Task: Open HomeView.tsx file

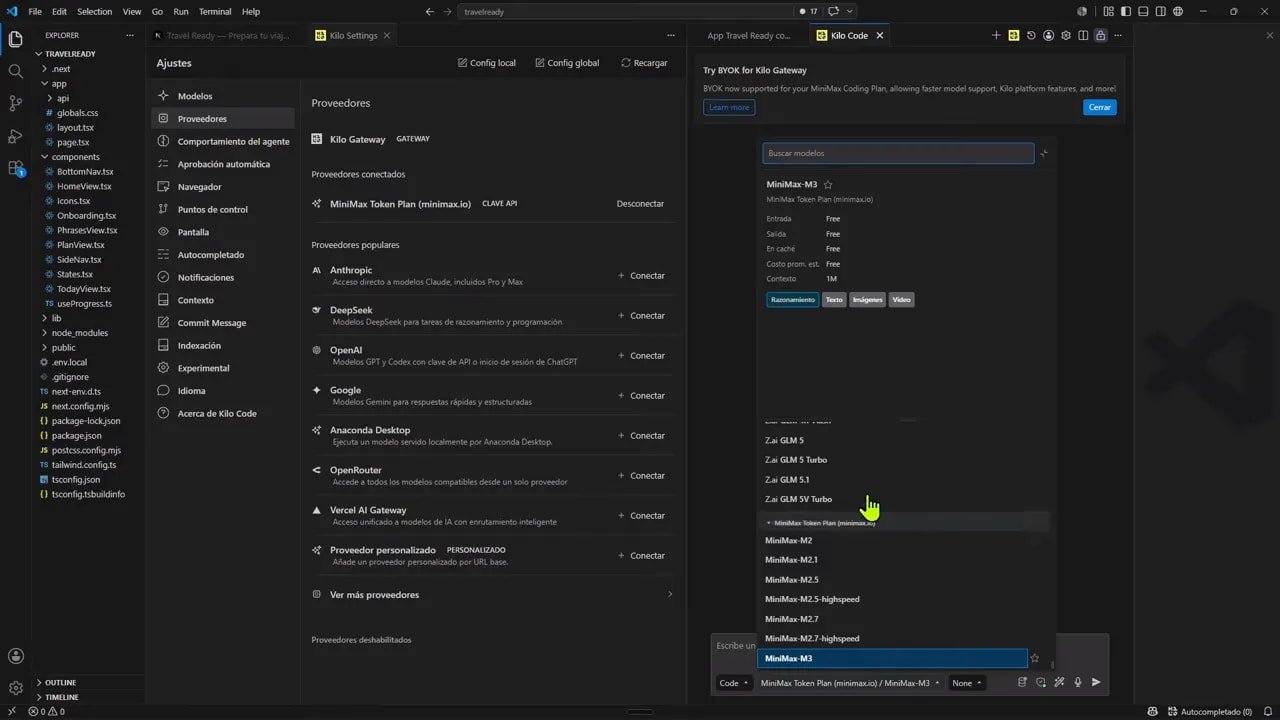Action: point(84,186)
